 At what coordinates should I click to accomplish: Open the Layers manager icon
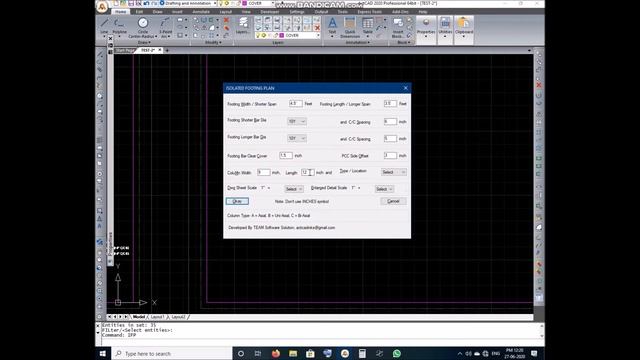(243, 25)
